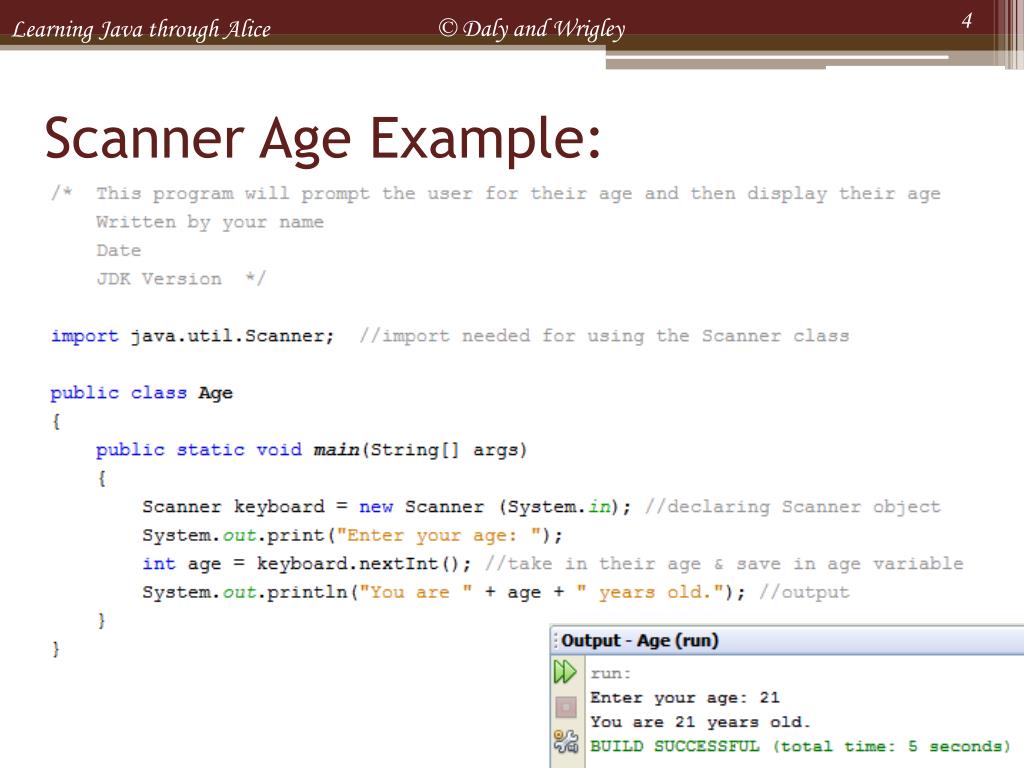Click the 'Scanner Age Example:' slide title

(323, 138)
